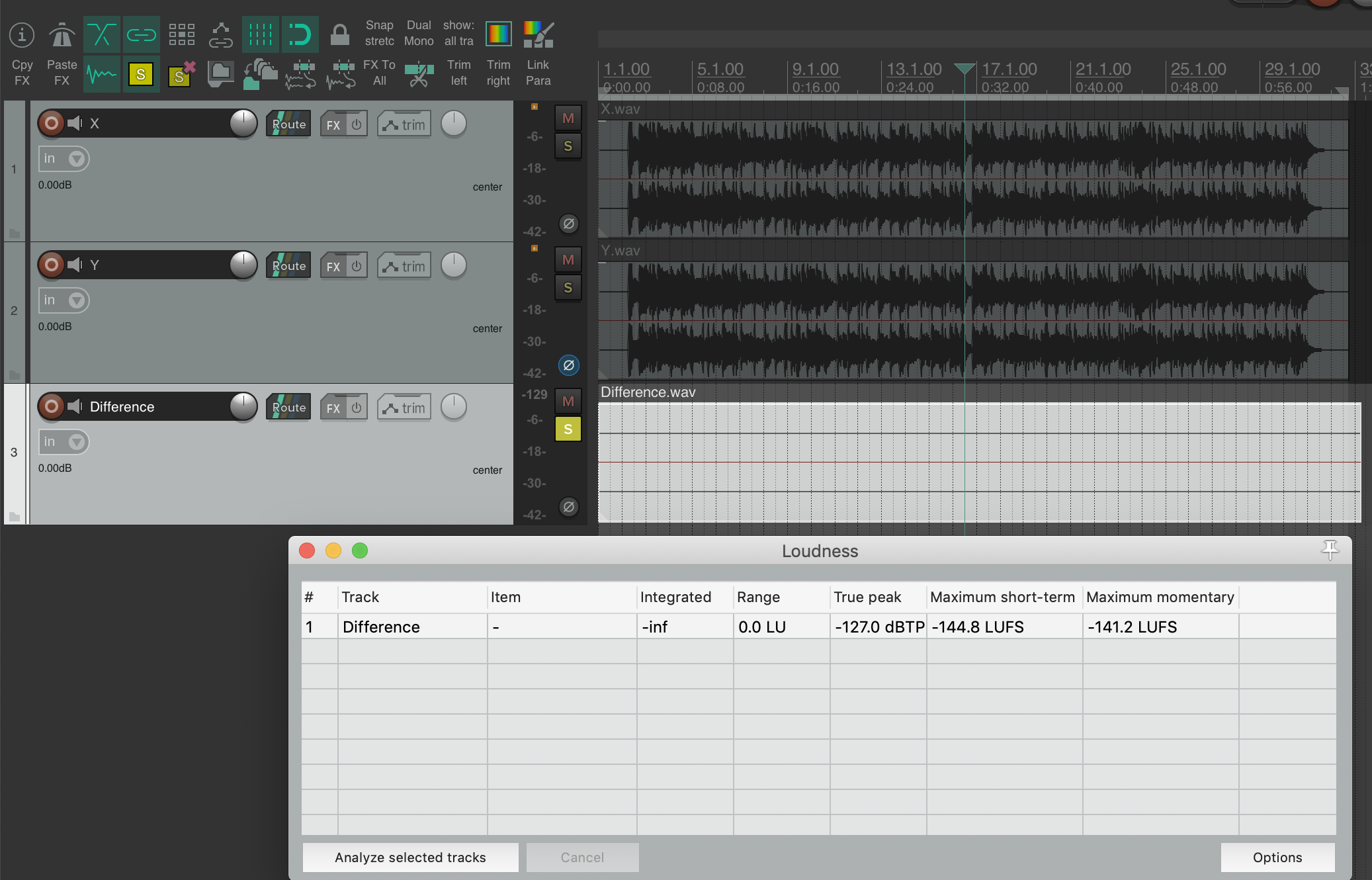Invert phase on Difference track
The image size is (1372, 880).
568,507
